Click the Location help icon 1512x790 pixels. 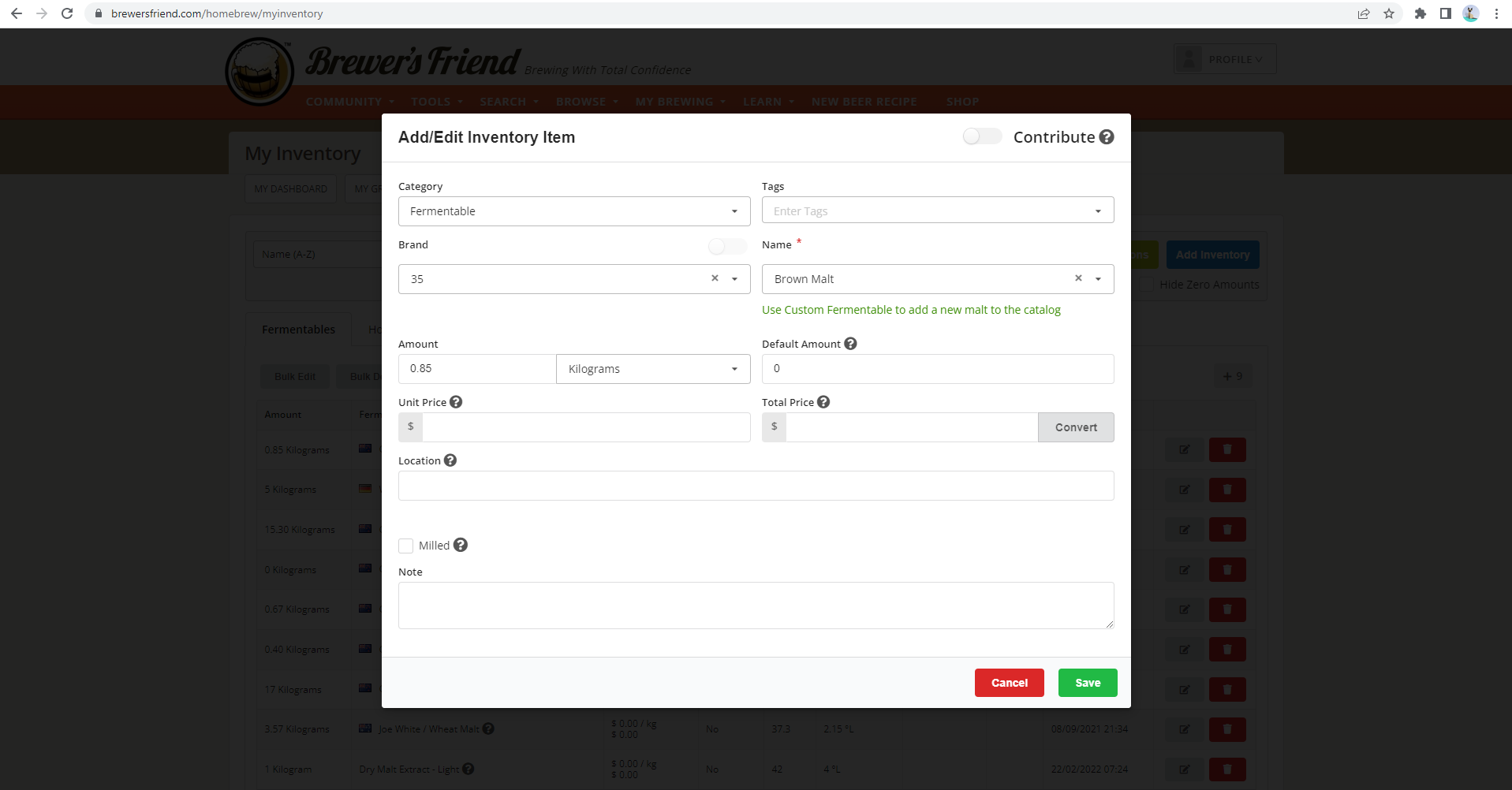450,460
